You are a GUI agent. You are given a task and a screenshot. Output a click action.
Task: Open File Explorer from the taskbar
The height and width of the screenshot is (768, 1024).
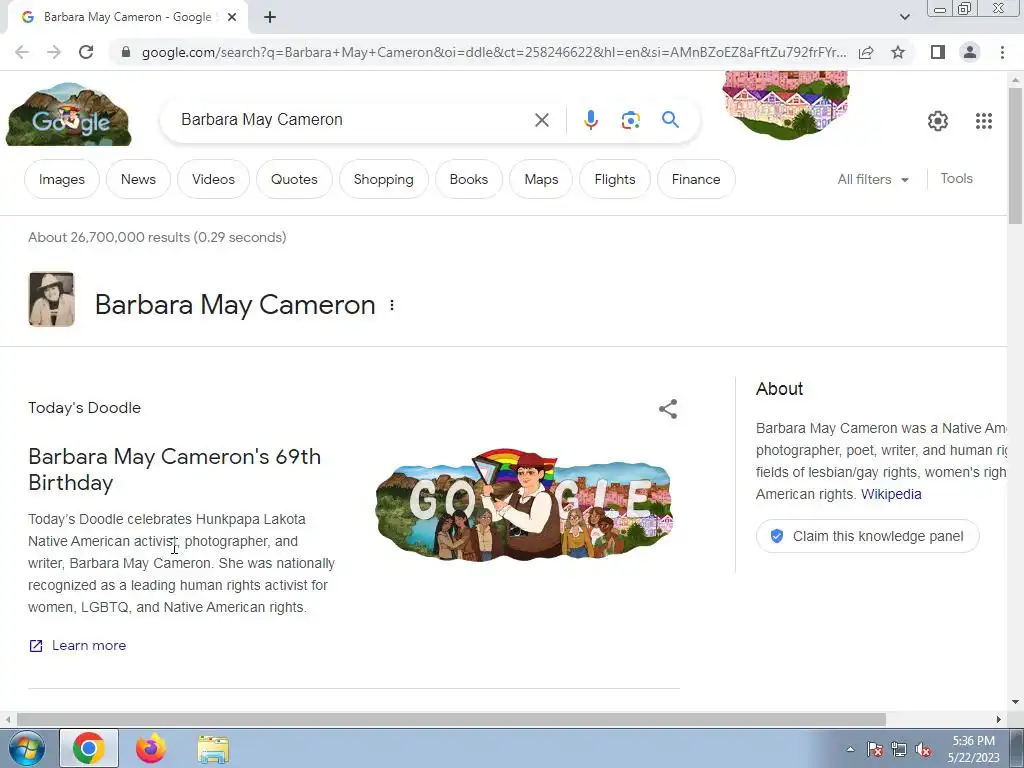tap(213, 749)
